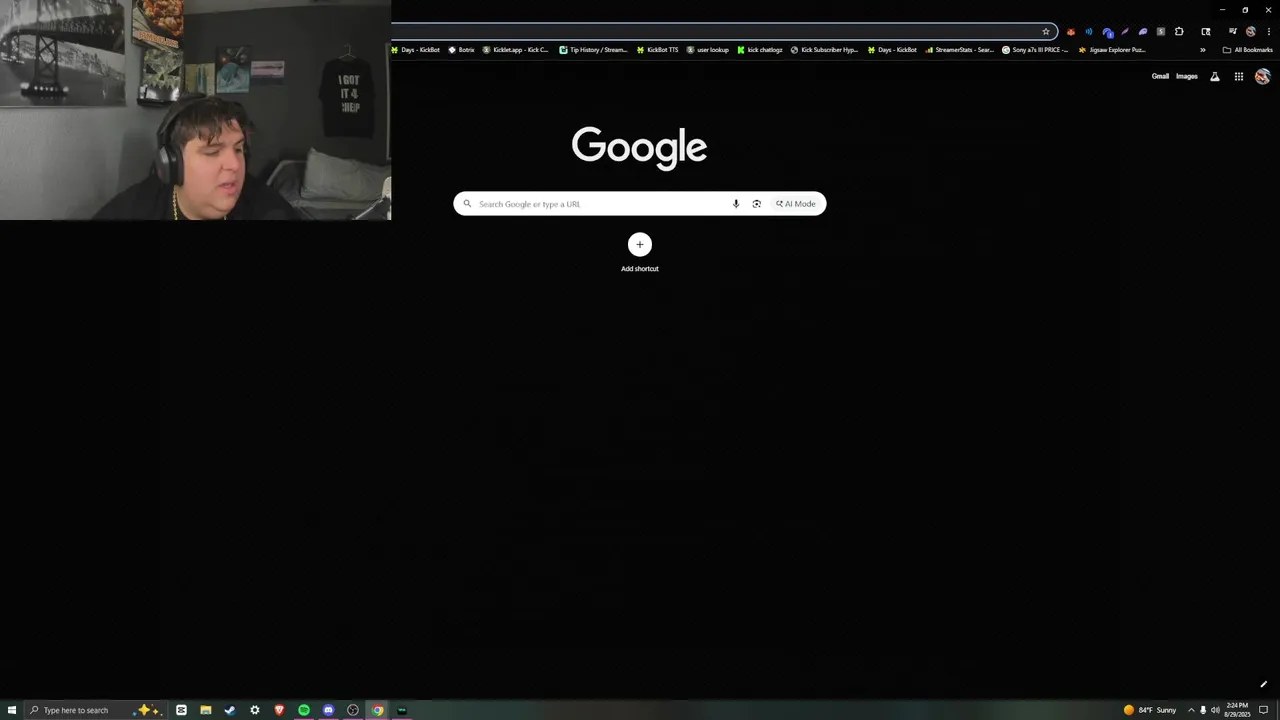
Task: Switch to Chrome on the taskbar
Action: coord(378,710)
